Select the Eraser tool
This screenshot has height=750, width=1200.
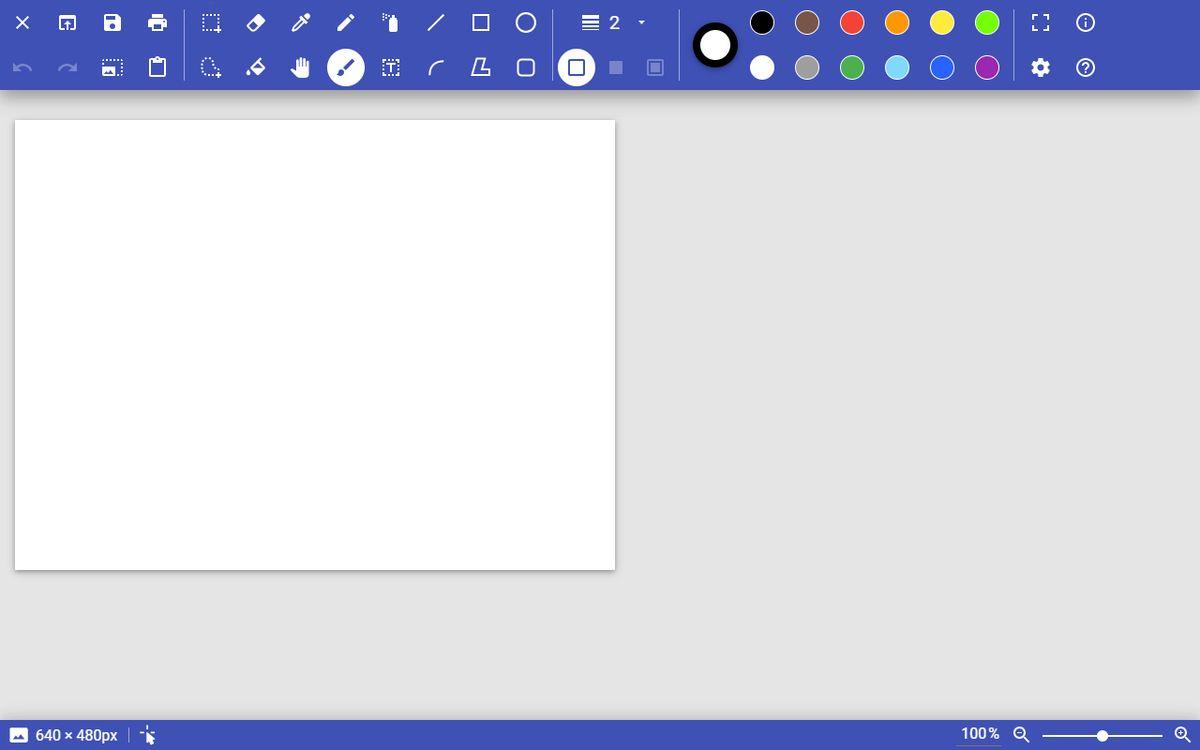tap(256, 23)
